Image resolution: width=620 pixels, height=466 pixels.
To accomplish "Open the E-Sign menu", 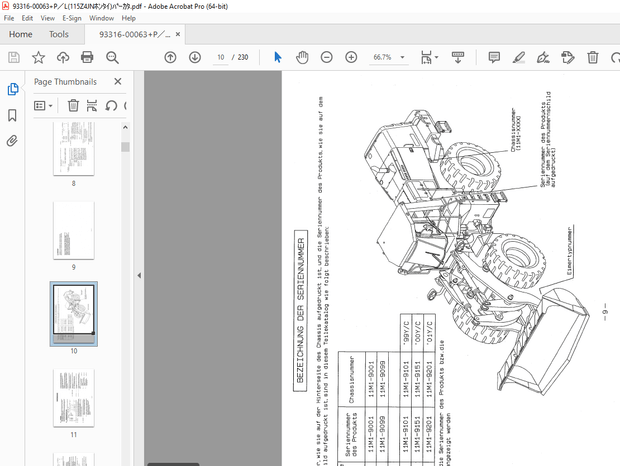I will (73, 18).
